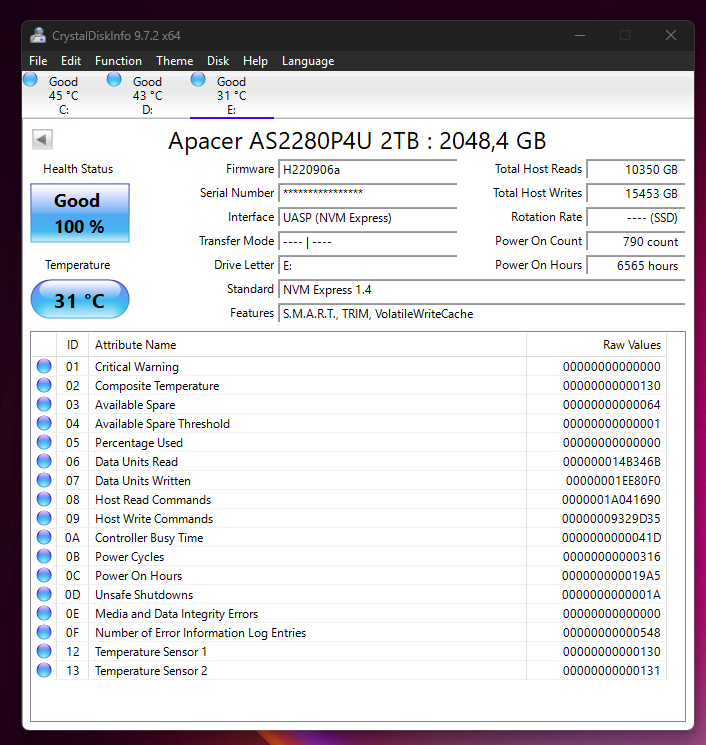Click the E: drive blue status orb

point(198,79)
